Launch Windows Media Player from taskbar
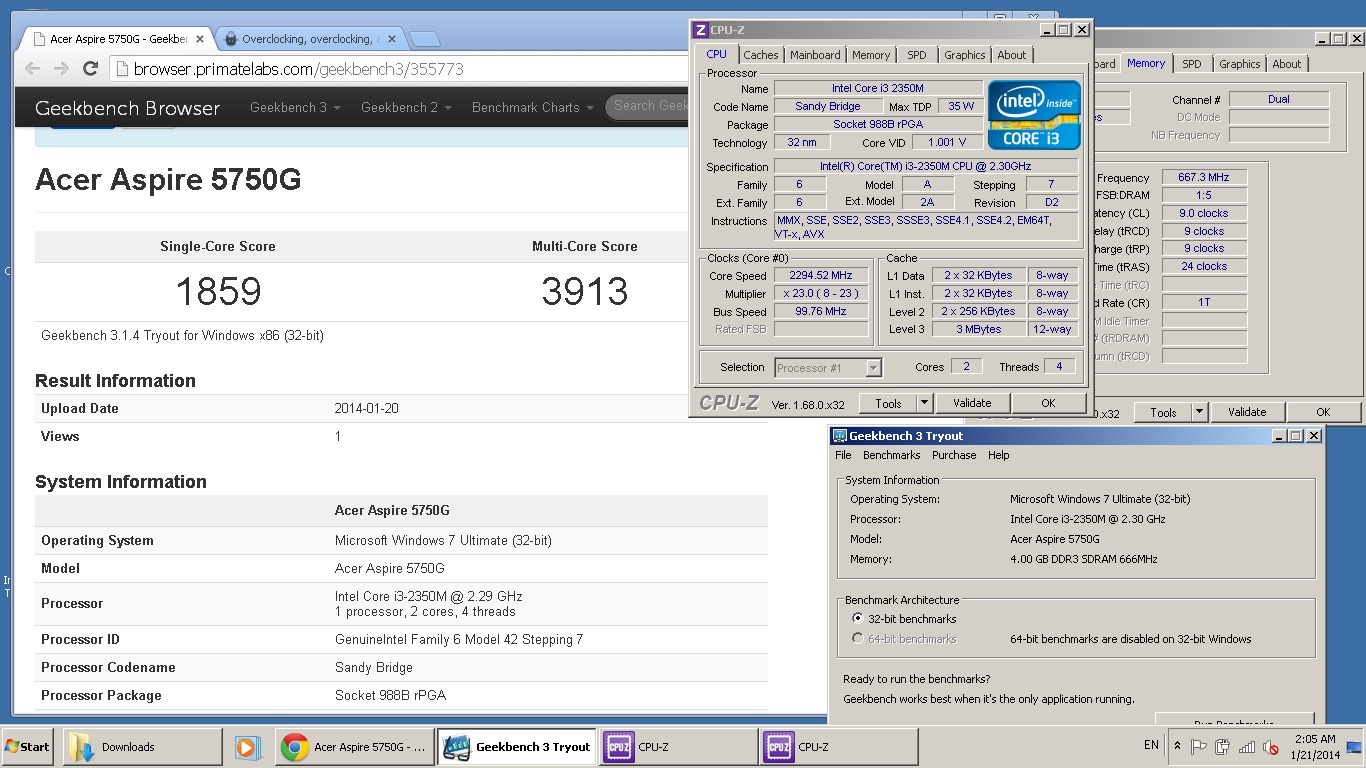 (248, 747)
